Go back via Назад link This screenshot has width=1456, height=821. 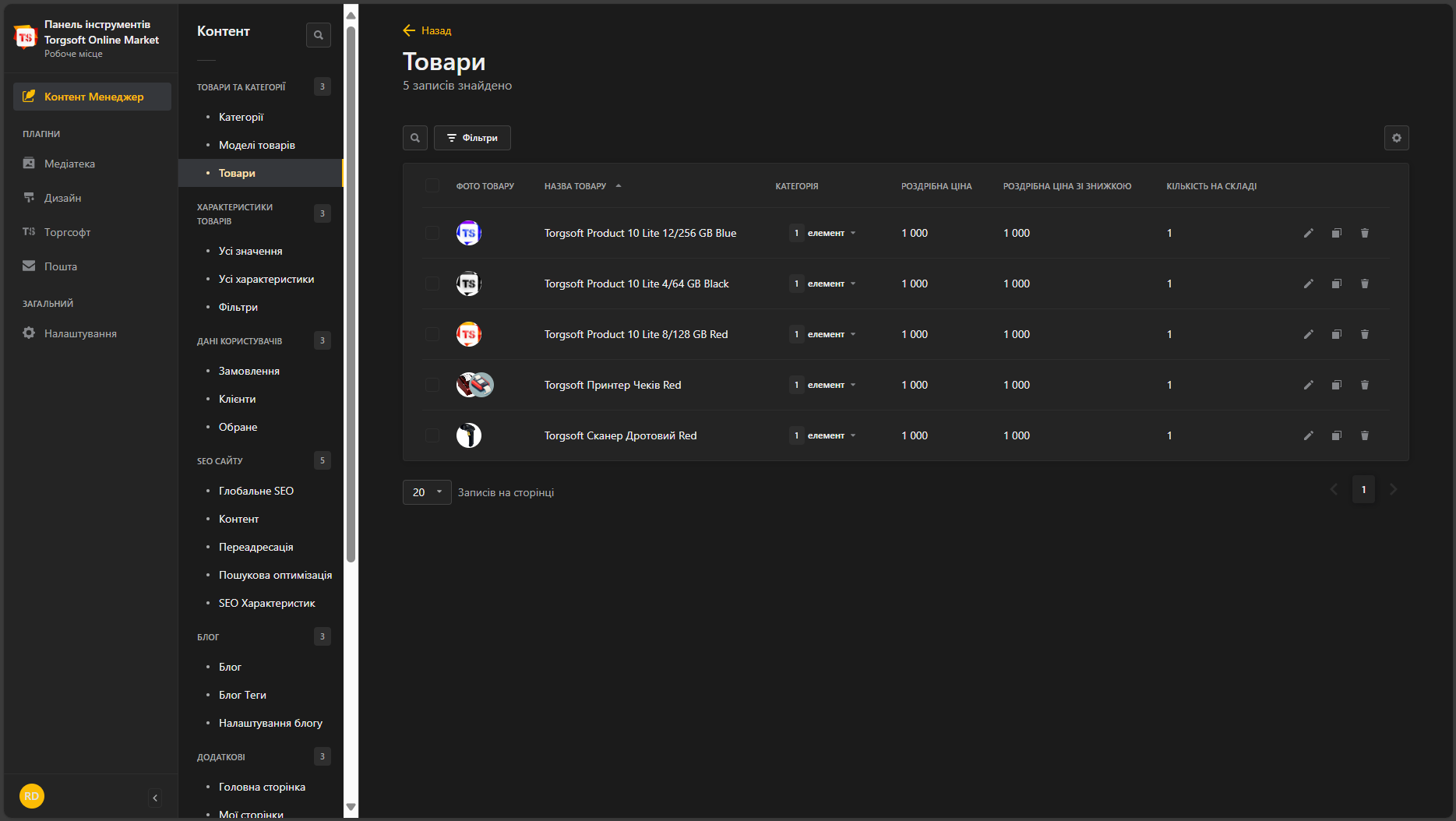coord(427,30)
